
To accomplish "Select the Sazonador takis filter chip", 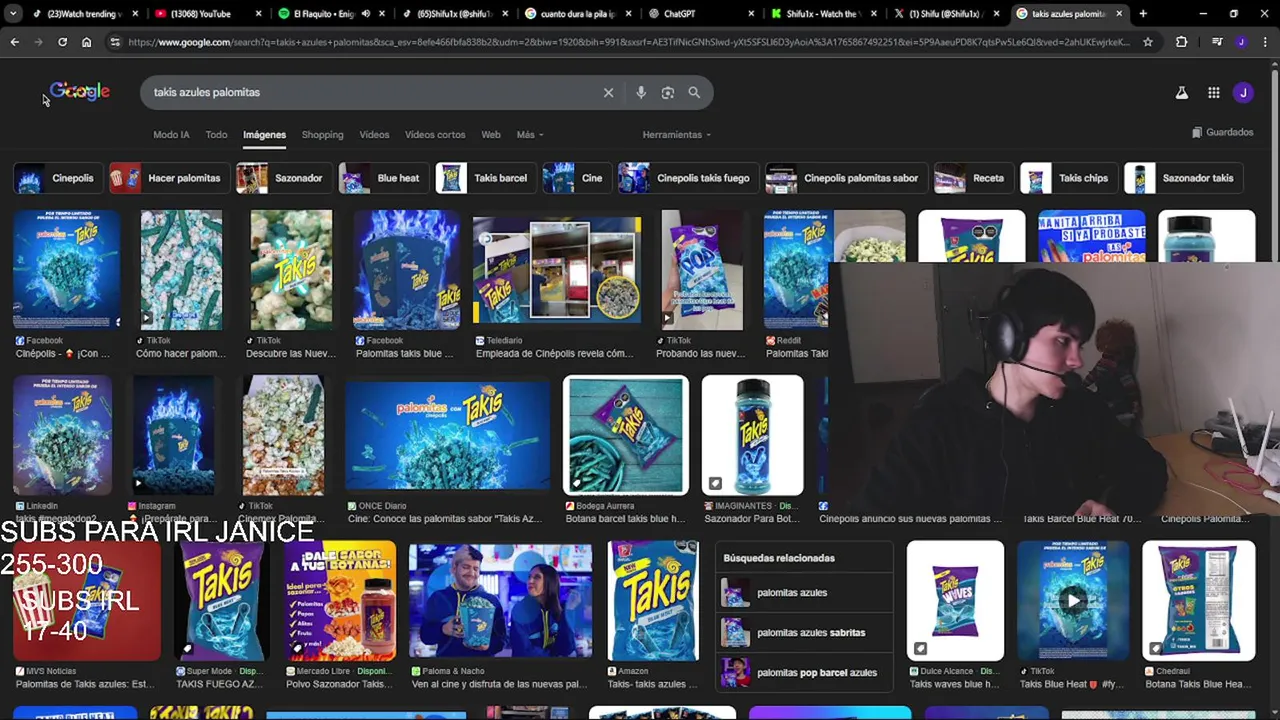I will click(1182, 178).
